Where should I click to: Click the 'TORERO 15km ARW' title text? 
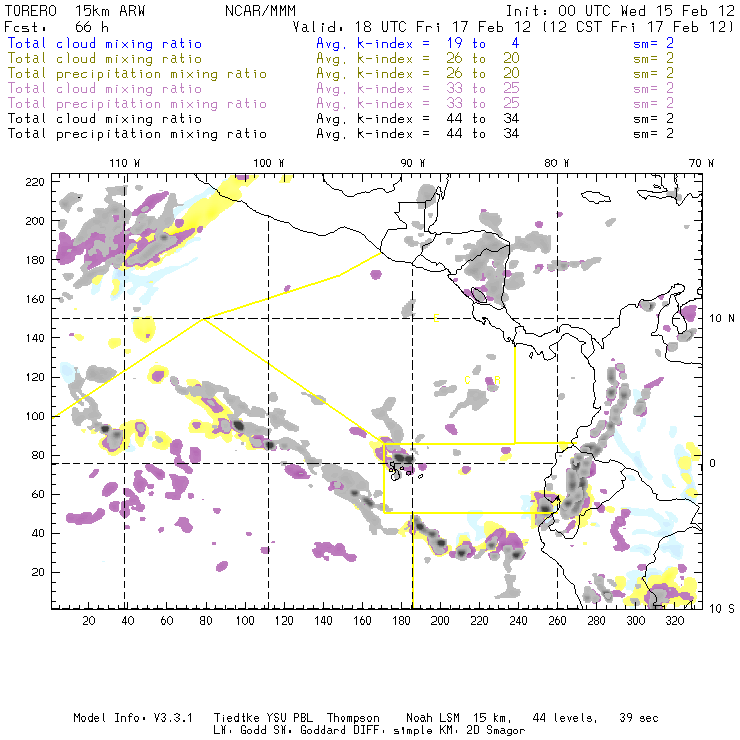coord(75,11)
